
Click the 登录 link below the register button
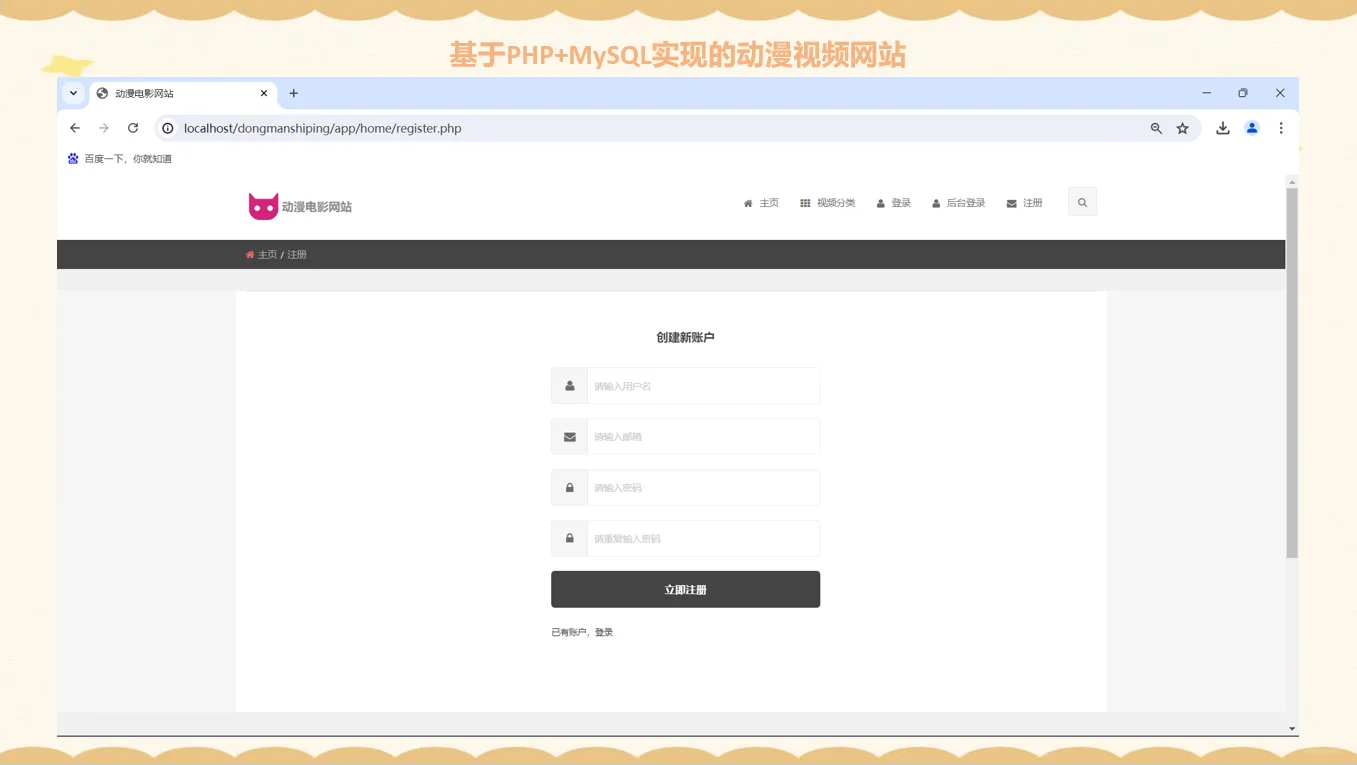tap(604, 631)
